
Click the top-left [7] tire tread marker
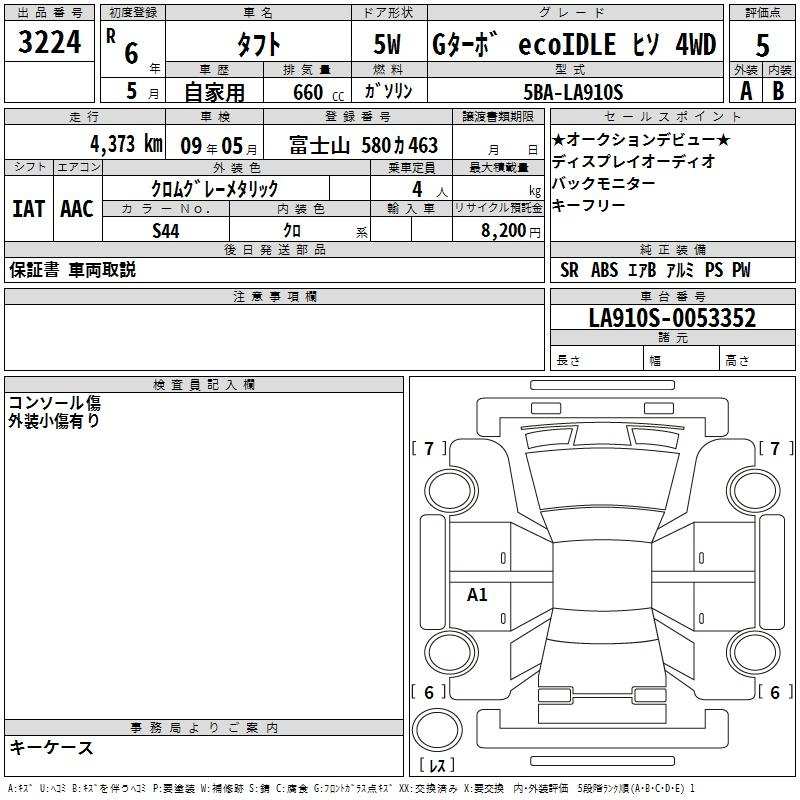(x=429, y=449)
